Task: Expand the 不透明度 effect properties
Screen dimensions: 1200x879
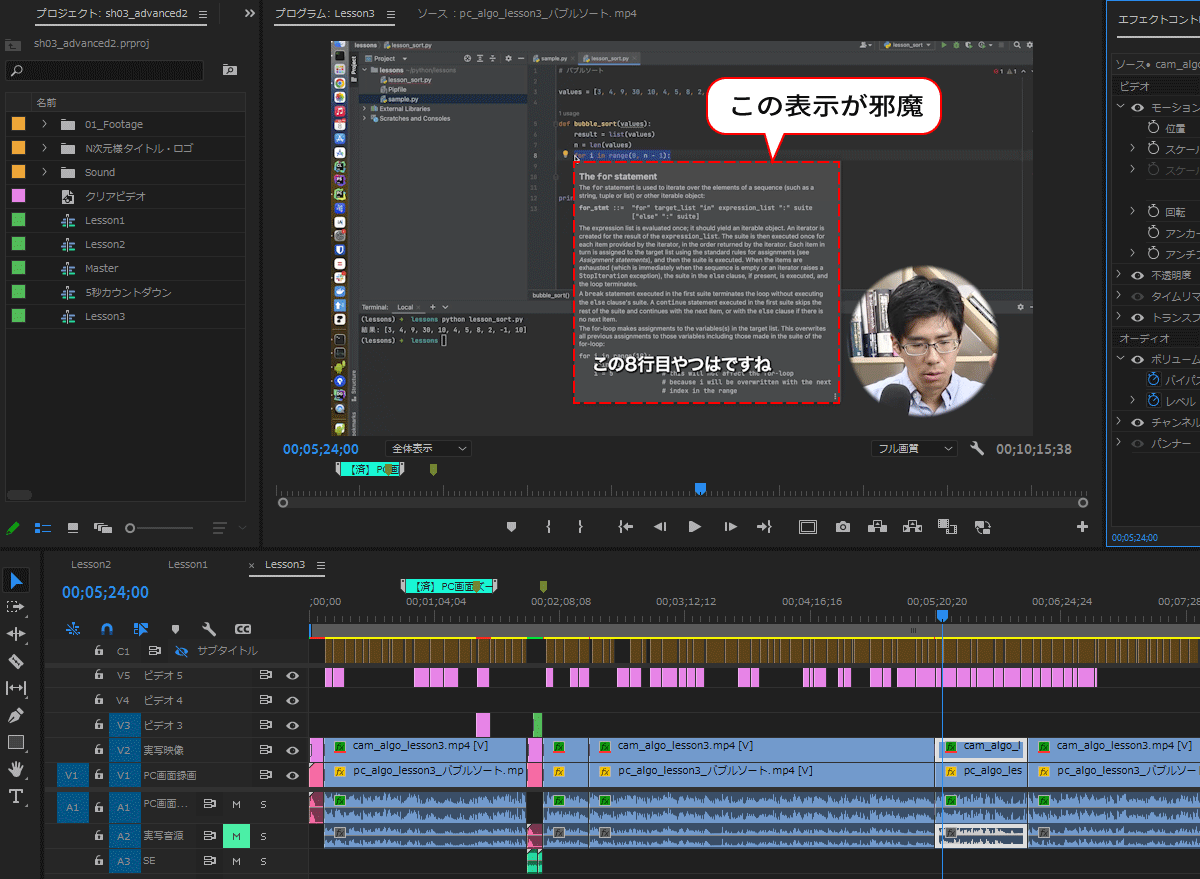Action: (1119, 275)
